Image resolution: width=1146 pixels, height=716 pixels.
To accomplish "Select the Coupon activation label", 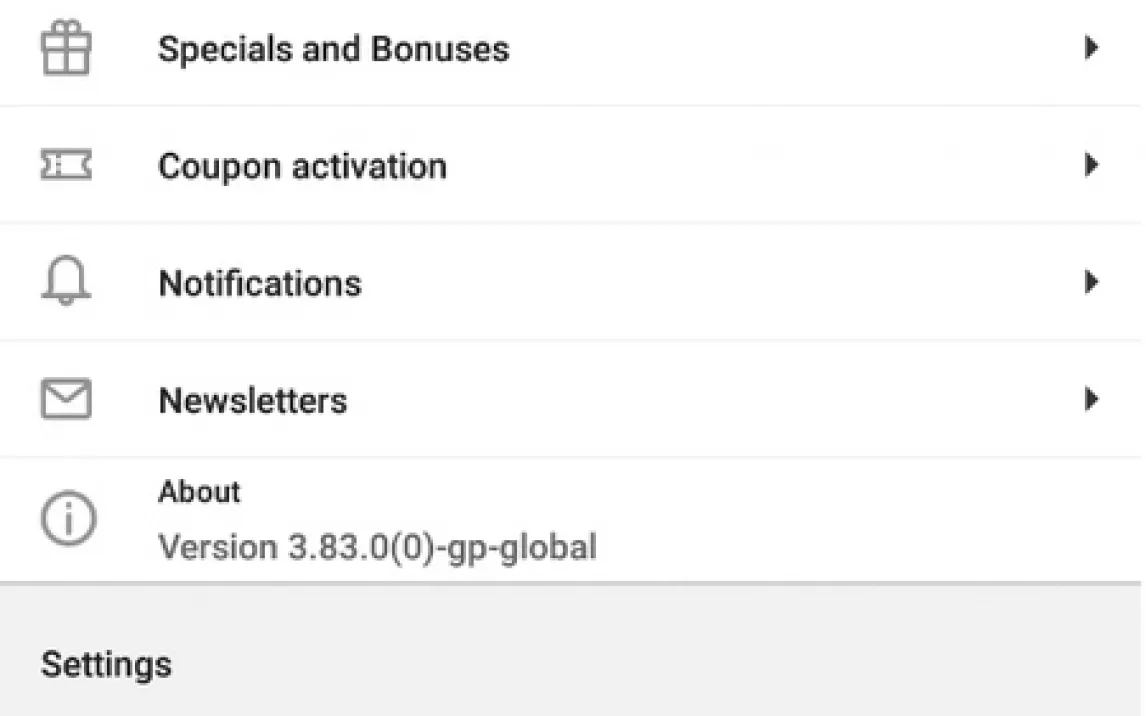I will point(302,166).
